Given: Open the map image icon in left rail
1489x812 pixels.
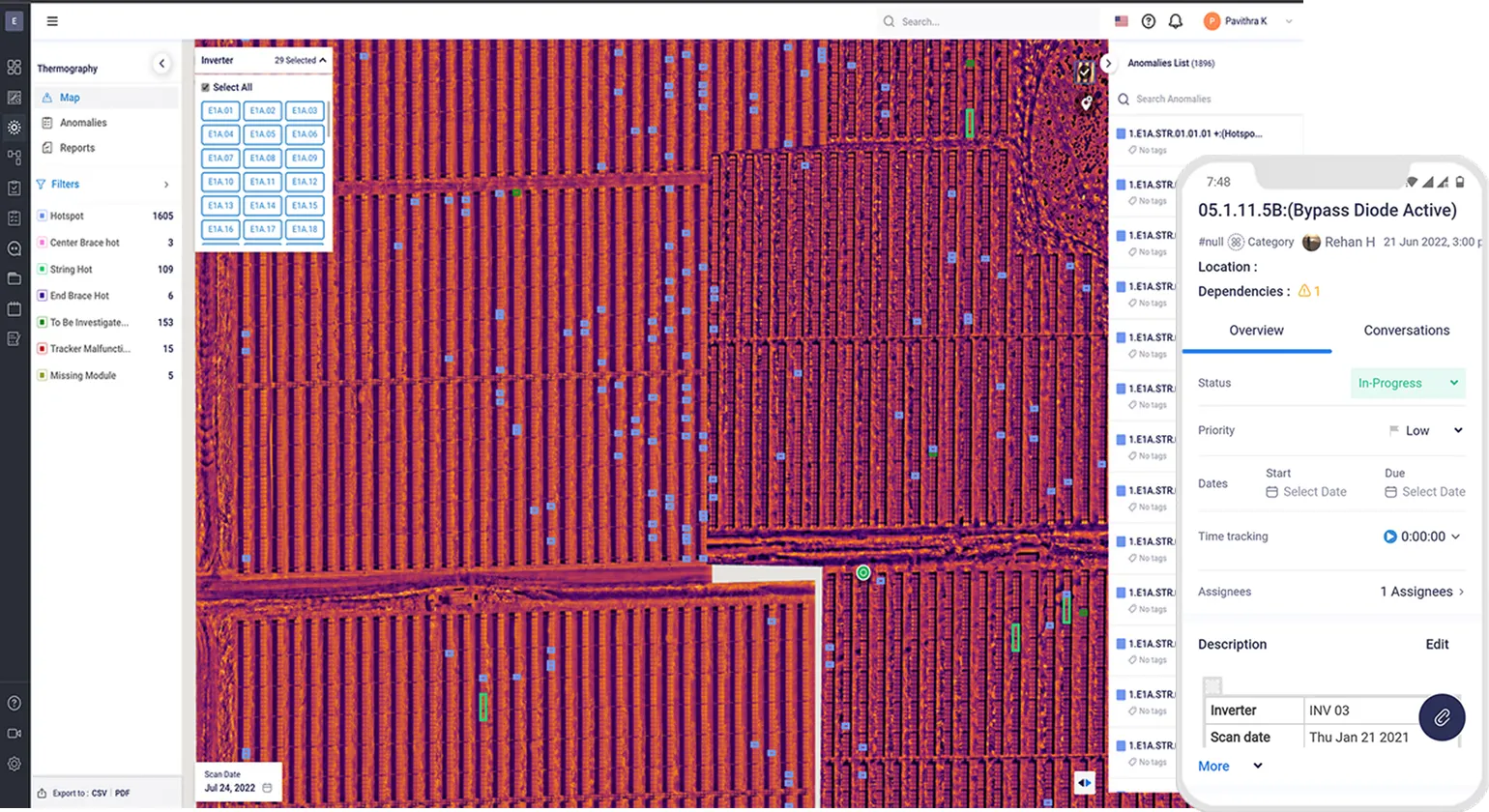Looking at the screenshot, I should [15, 98].
